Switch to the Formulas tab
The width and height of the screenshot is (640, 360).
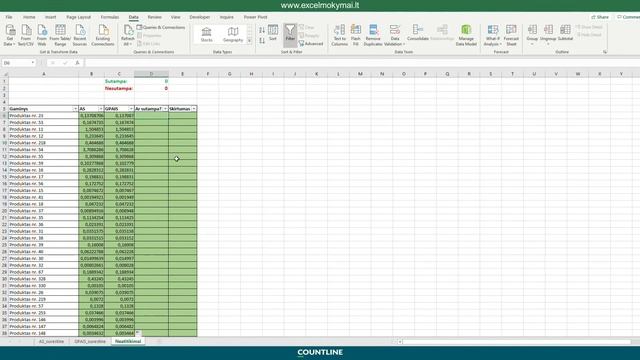pyautogui.click(x=110, y=17)
